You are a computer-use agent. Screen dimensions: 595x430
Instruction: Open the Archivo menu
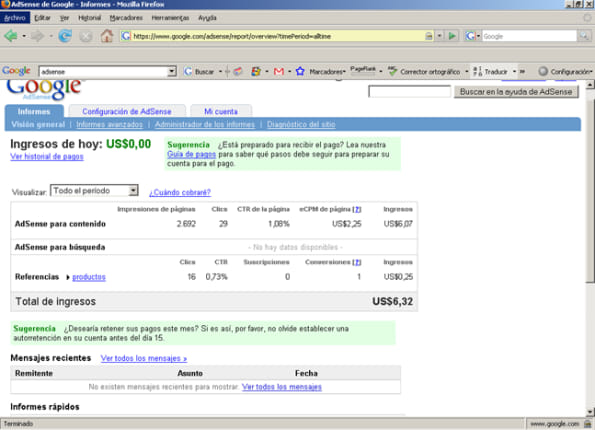tap(15, 18)
